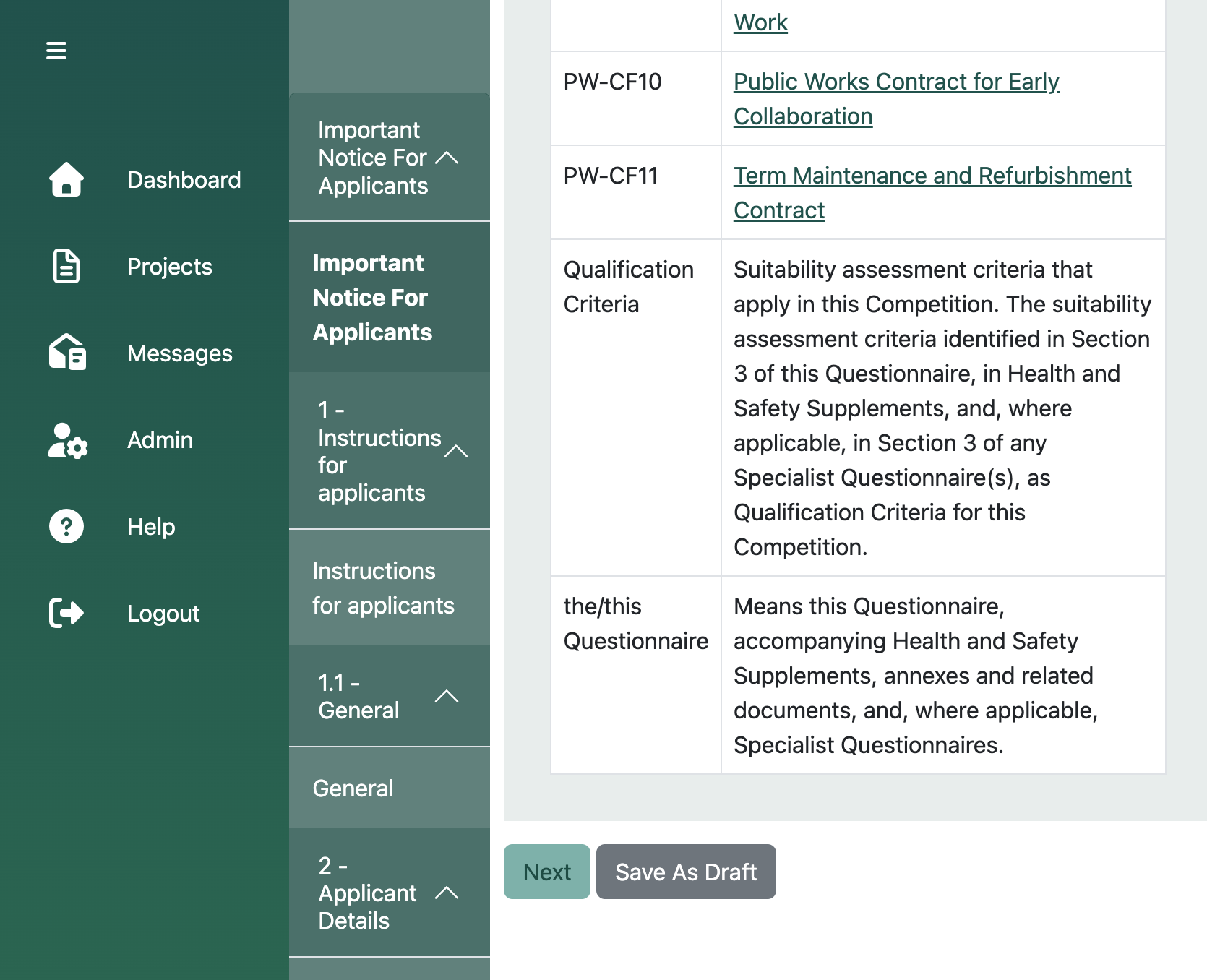Toggle the hamburger menu icon
The width and height of the screenshot is (1207, 980).
click(x=56, y=51)
